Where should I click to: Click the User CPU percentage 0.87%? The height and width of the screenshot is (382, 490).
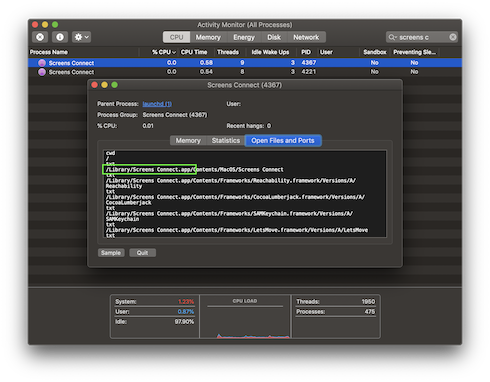(186, 312)
